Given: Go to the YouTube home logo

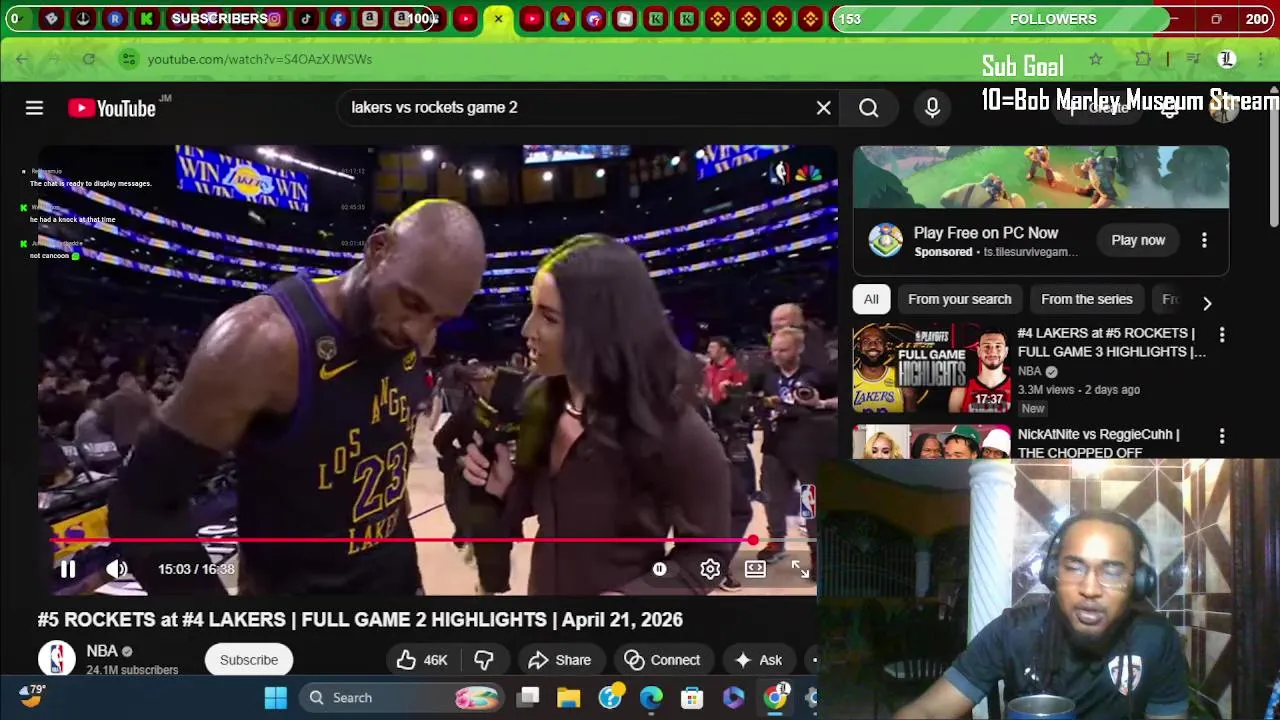Looking at the screenshot, I should 112,108.
